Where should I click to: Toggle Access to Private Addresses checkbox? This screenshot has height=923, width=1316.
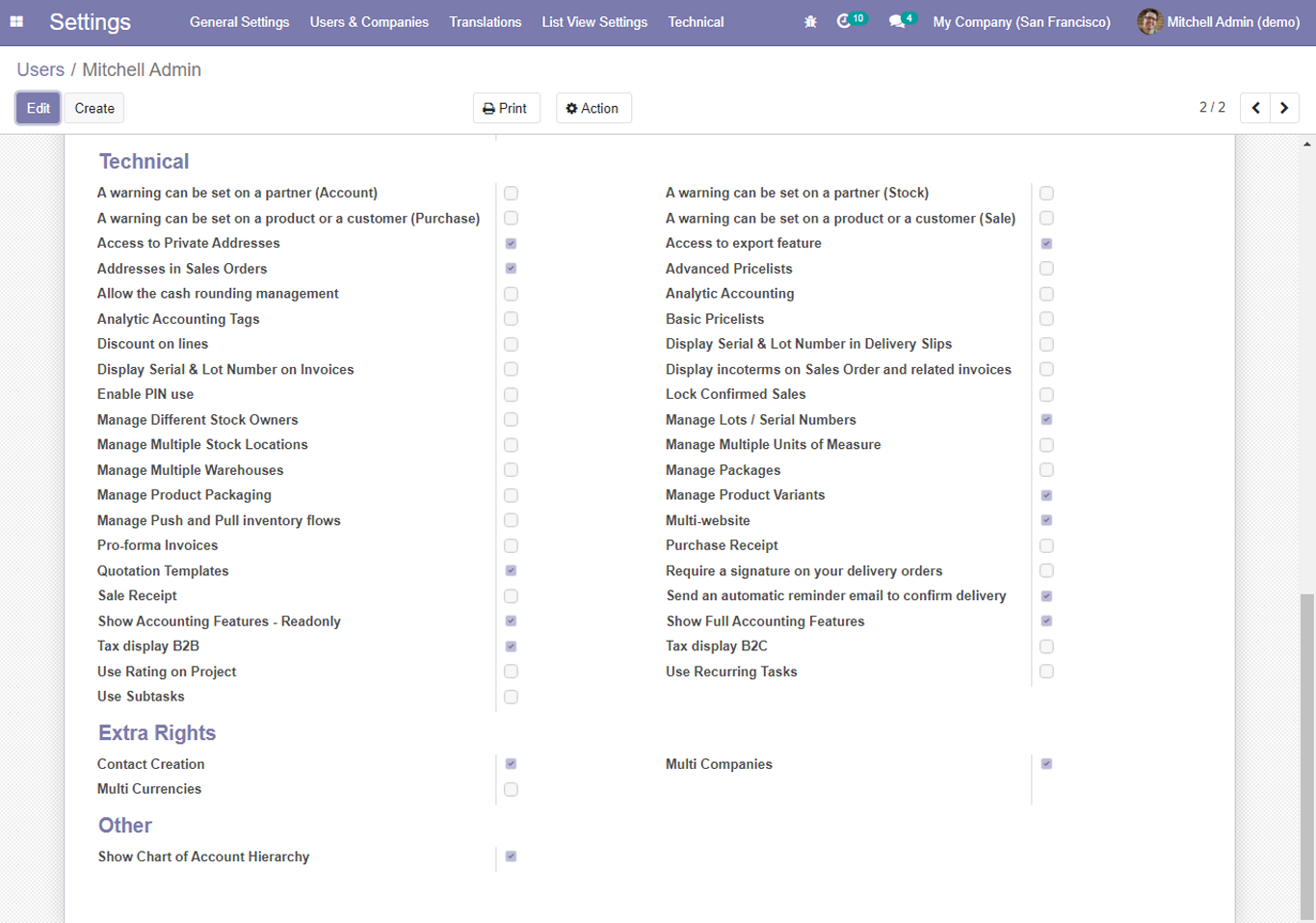click(x=511, y=244)
